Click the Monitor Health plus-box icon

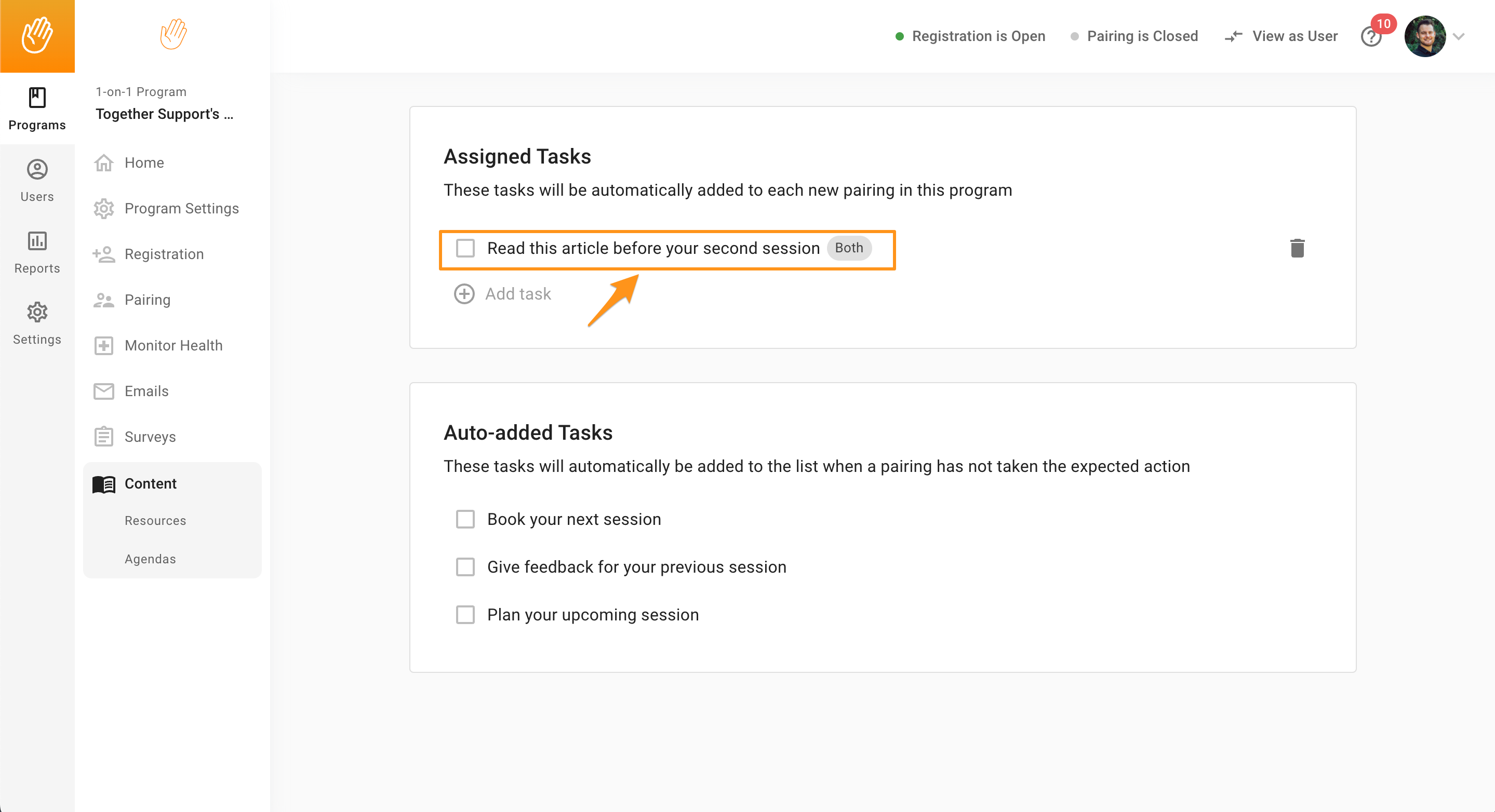[103, 346]
